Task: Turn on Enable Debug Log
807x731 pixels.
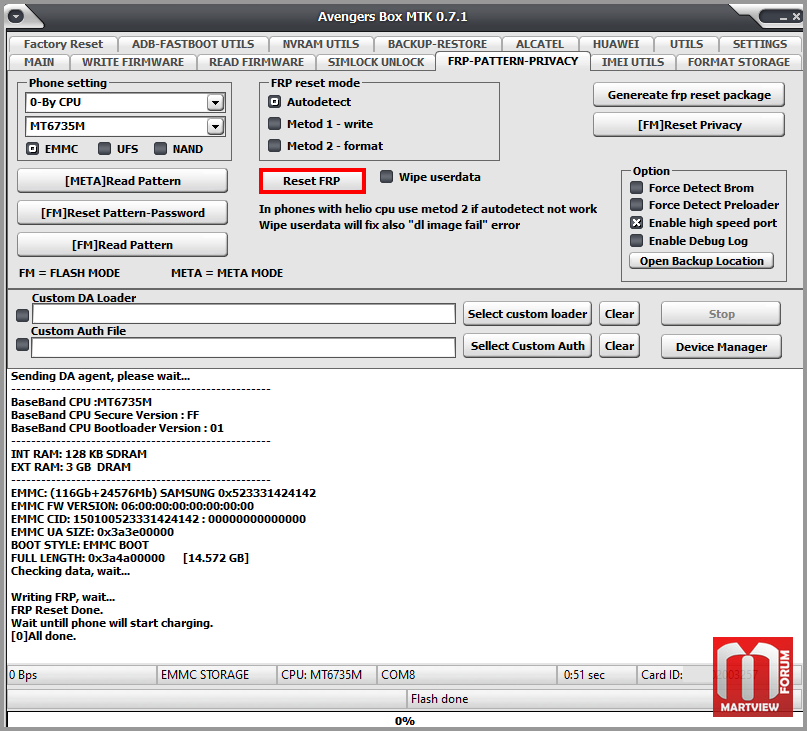Action: point(637,241)
